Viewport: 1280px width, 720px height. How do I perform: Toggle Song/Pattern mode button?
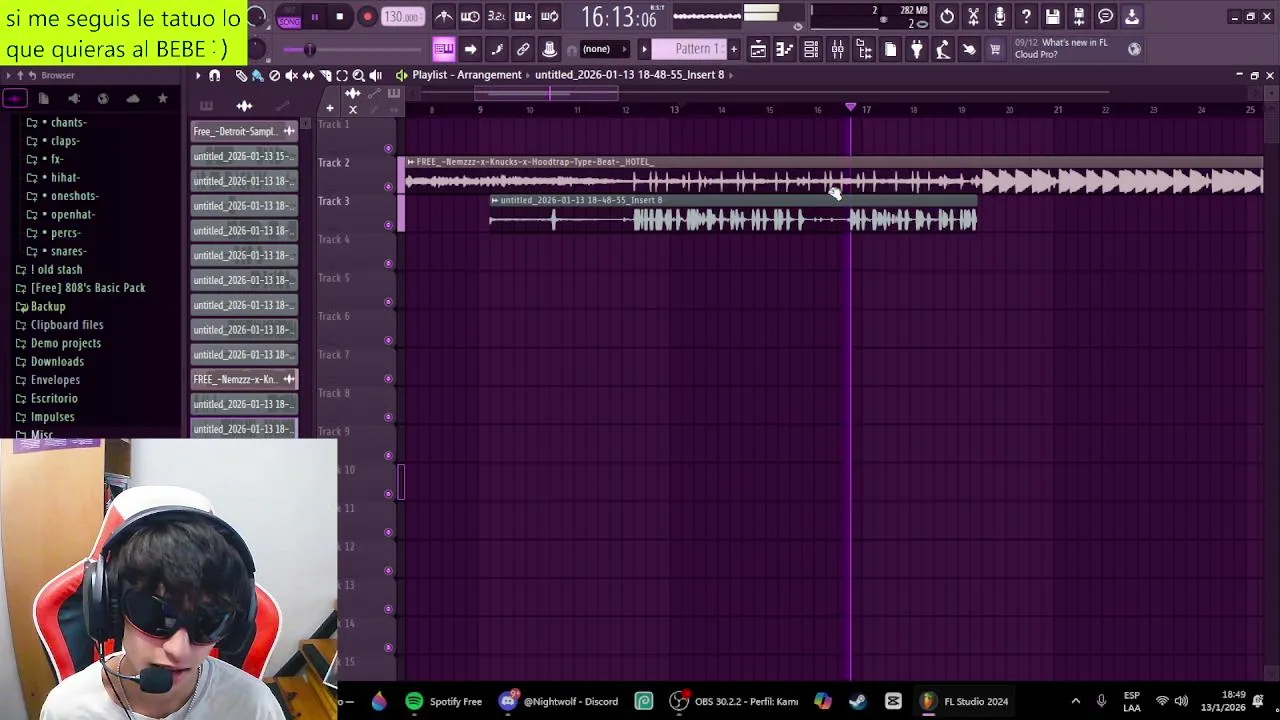point(289,17)
